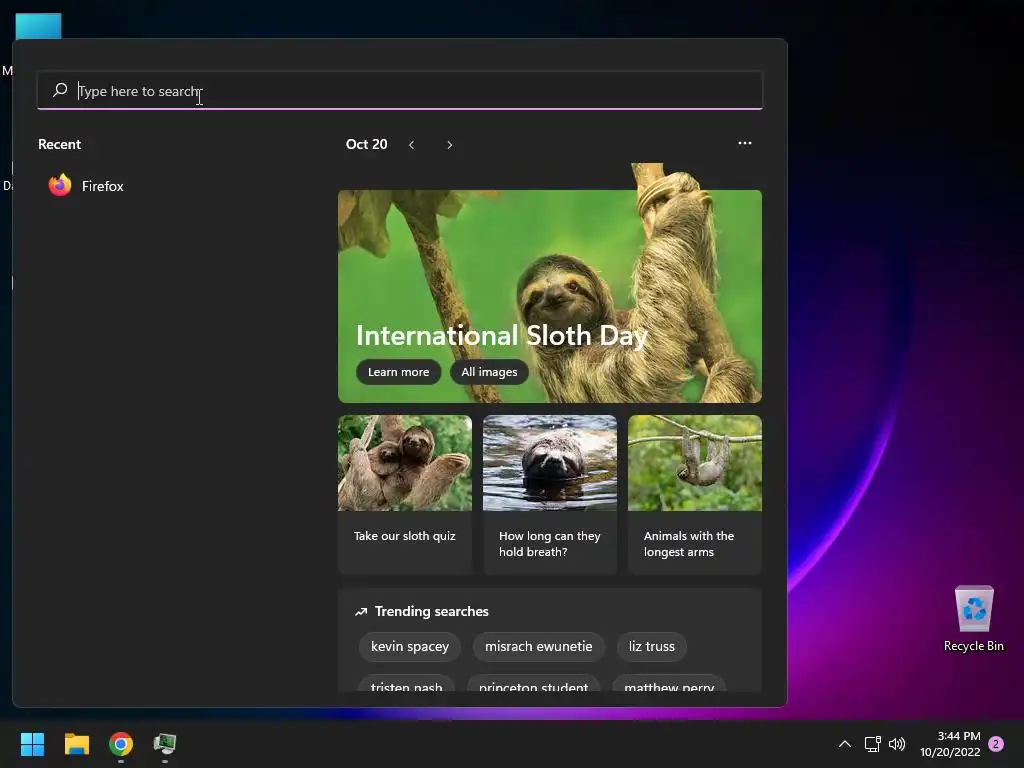Open the Windows Start button
Image resolution: width=1024 pixels, height=768 pixels.
32,744
